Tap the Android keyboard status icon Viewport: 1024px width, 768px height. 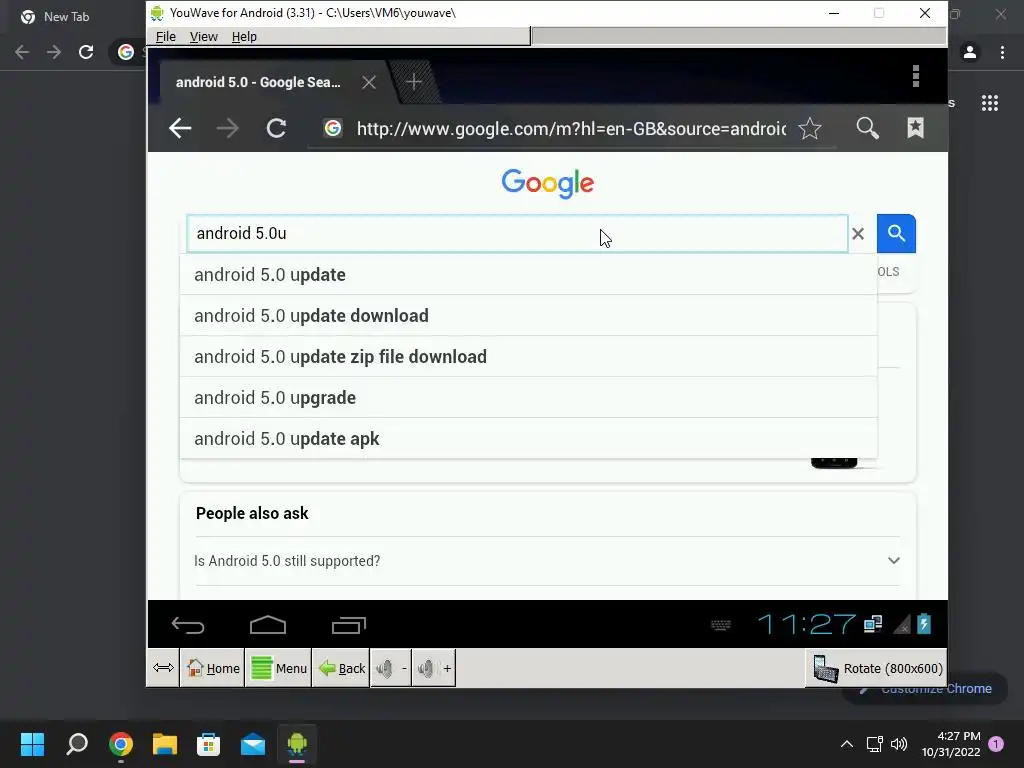[721, 625]
